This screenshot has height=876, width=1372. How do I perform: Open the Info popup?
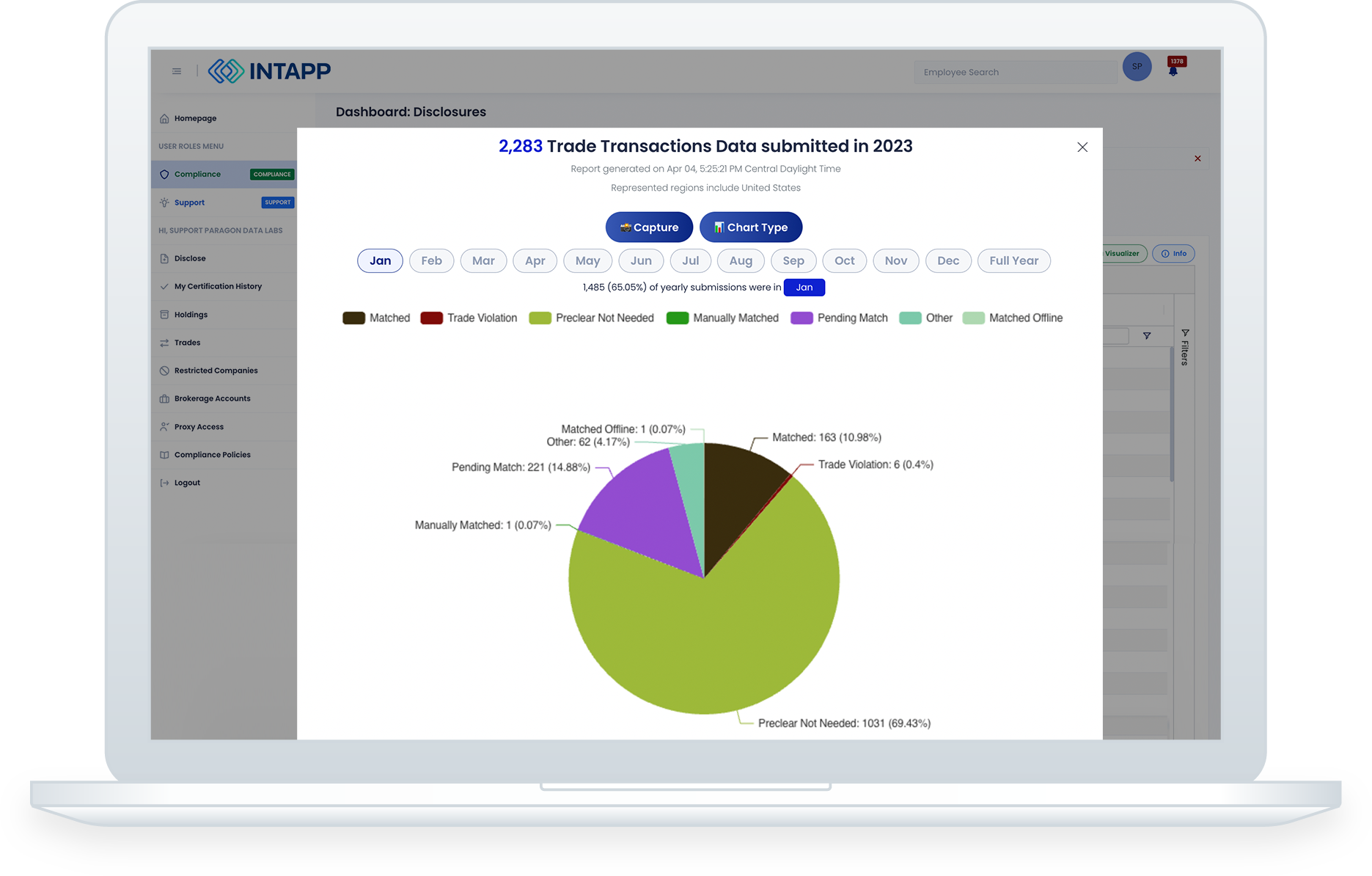1173,253
